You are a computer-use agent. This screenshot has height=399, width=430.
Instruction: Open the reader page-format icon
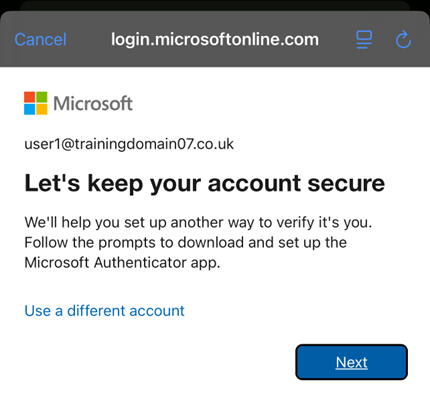coord(364,40)
